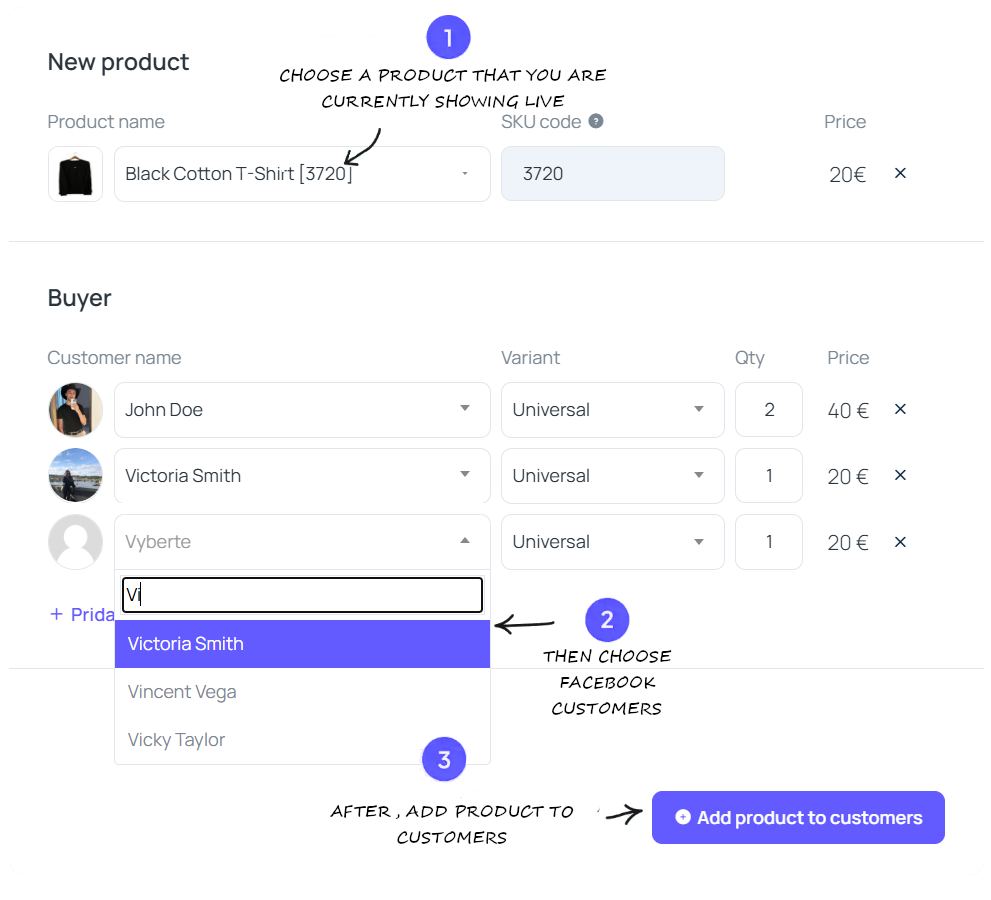
Task: Remove the third empty buyer row
Action: pos(900,541)
